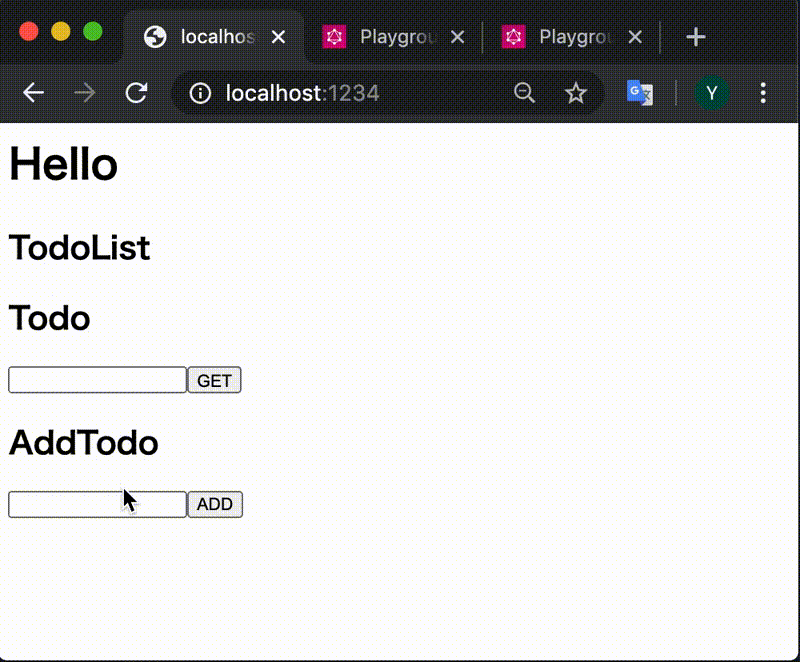Click inside the AddTodo text input field
800x662 pixels.
pyautogui.click(x=95, y=504)
